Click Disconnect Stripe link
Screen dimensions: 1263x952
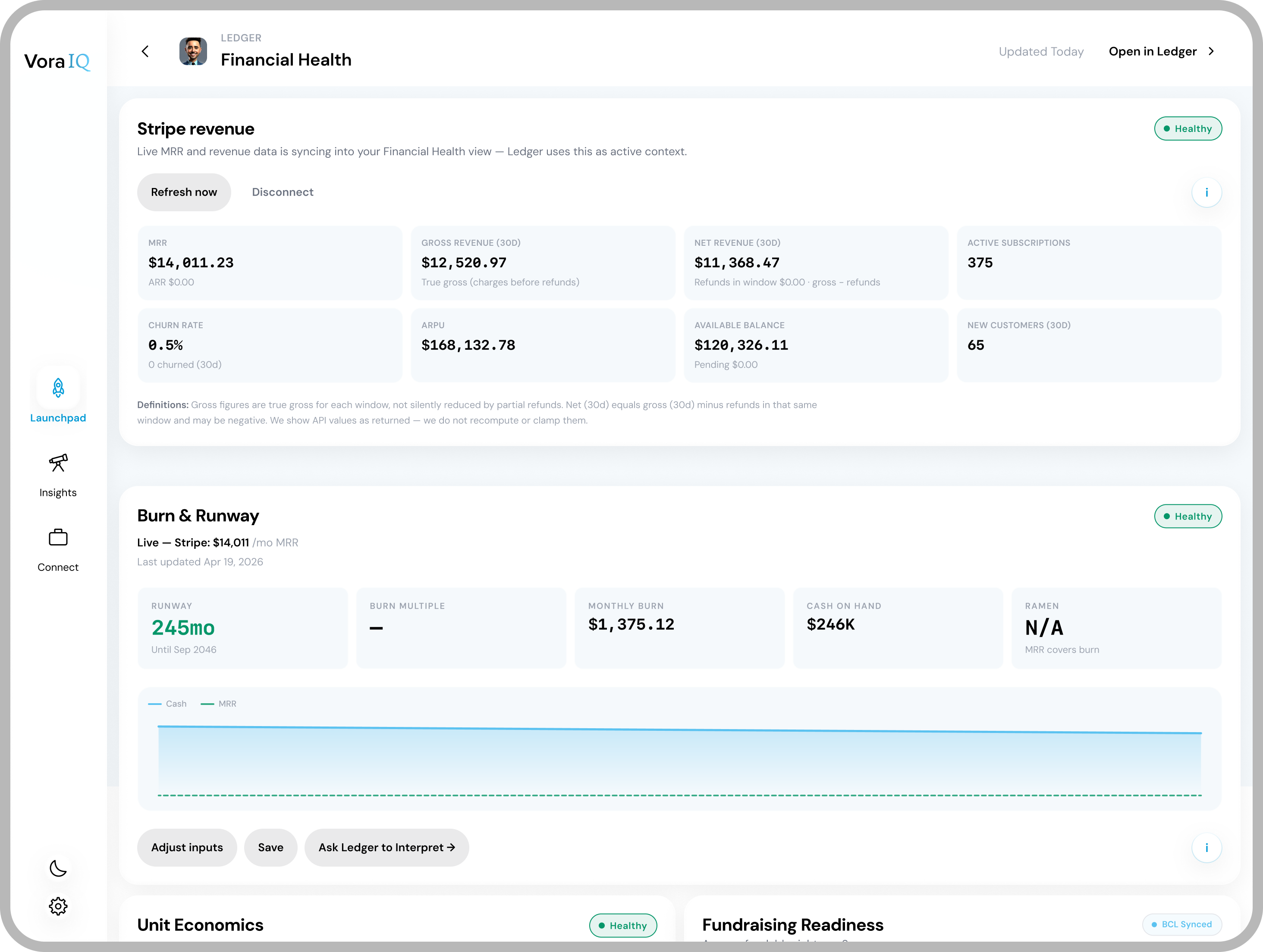[x=283, y=192]
